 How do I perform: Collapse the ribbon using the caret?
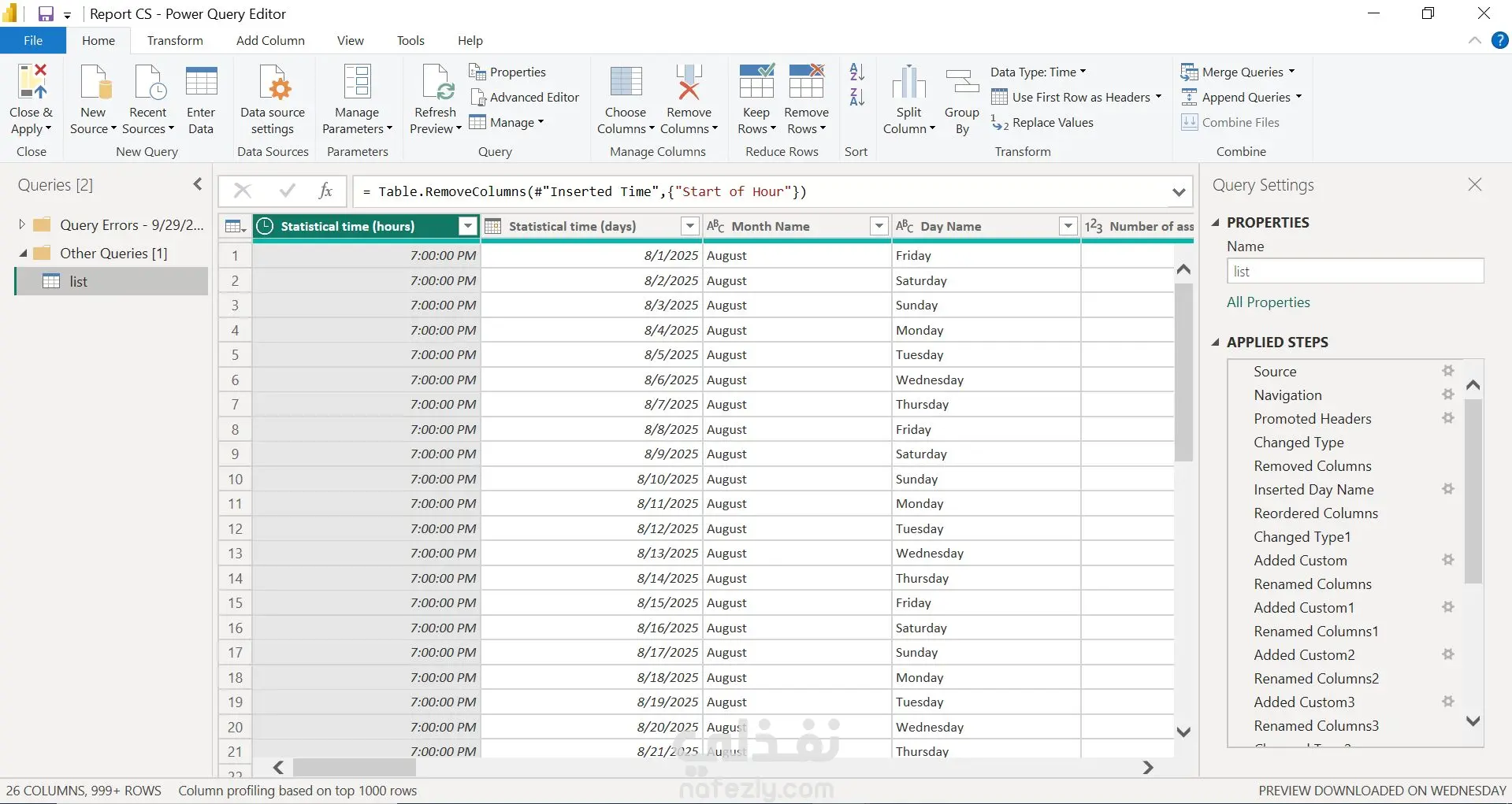(x=1474, y=40)
